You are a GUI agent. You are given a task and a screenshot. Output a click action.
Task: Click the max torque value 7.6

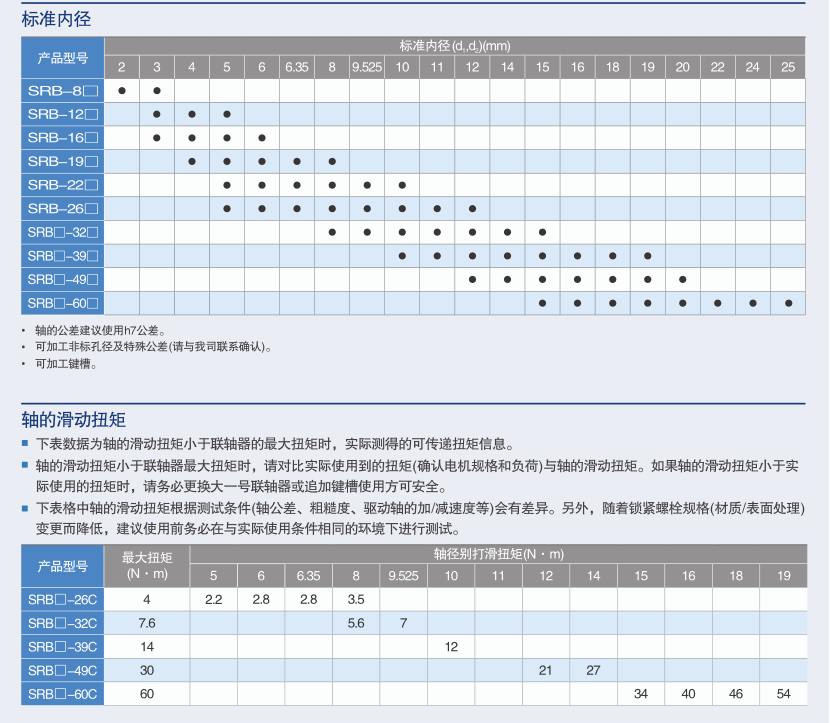coord(147,623)
